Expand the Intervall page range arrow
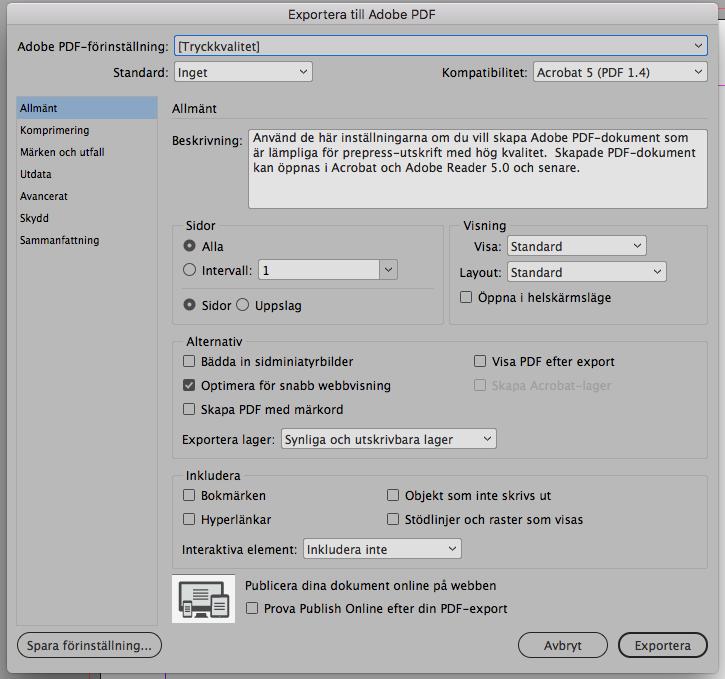Screen dimensions: 725x679 pos(388,269)
